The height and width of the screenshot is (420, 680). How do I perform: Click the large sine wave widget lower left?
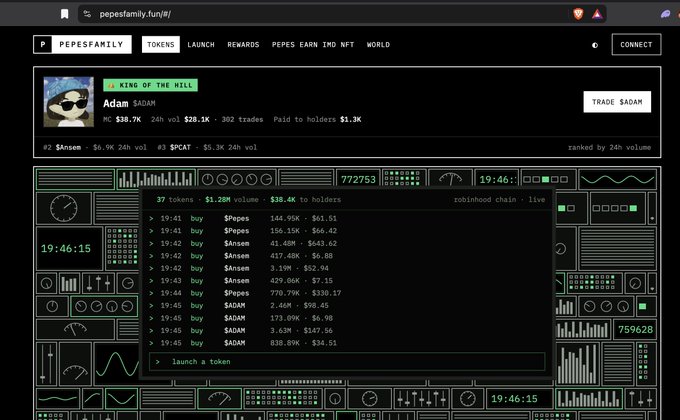point(116,364)
